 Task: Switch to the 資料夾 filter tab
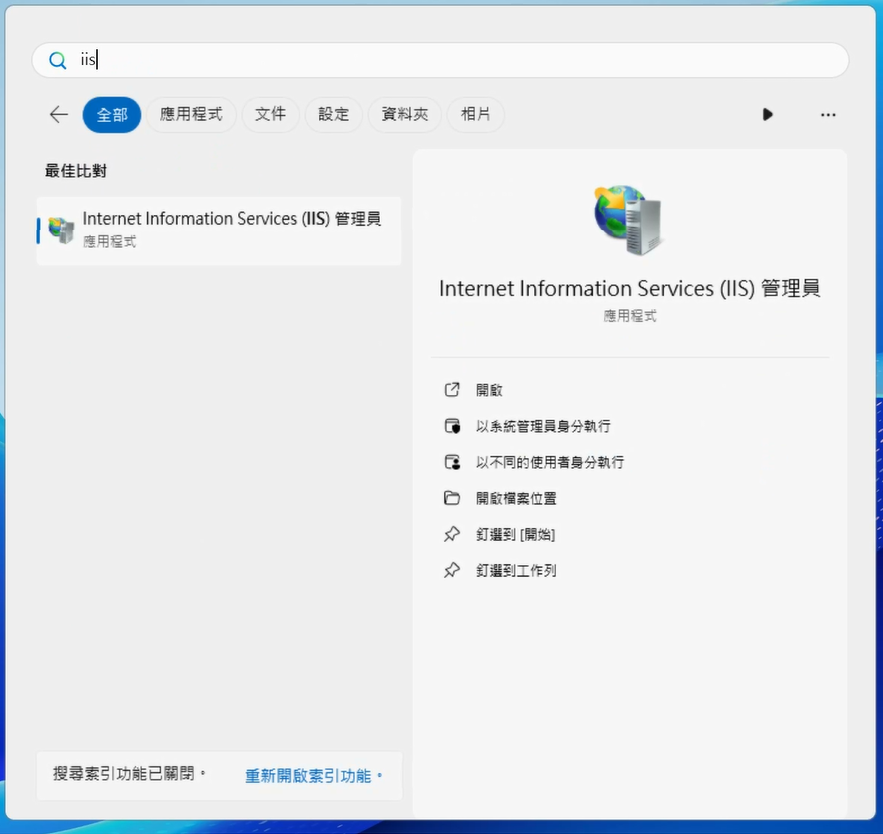[404, 115]
